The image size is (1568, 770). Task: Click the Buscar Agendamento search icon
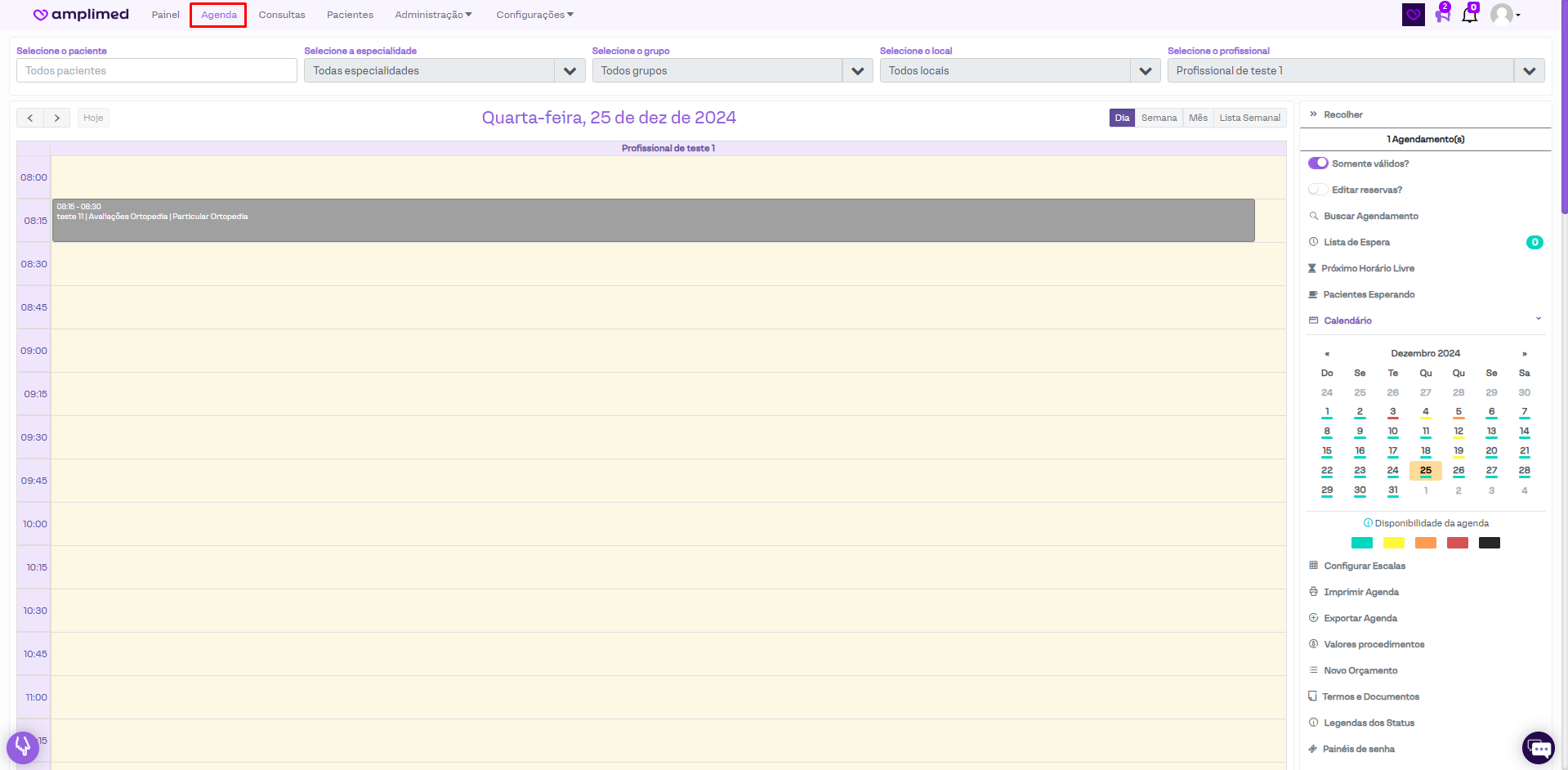pos(1313,216)
